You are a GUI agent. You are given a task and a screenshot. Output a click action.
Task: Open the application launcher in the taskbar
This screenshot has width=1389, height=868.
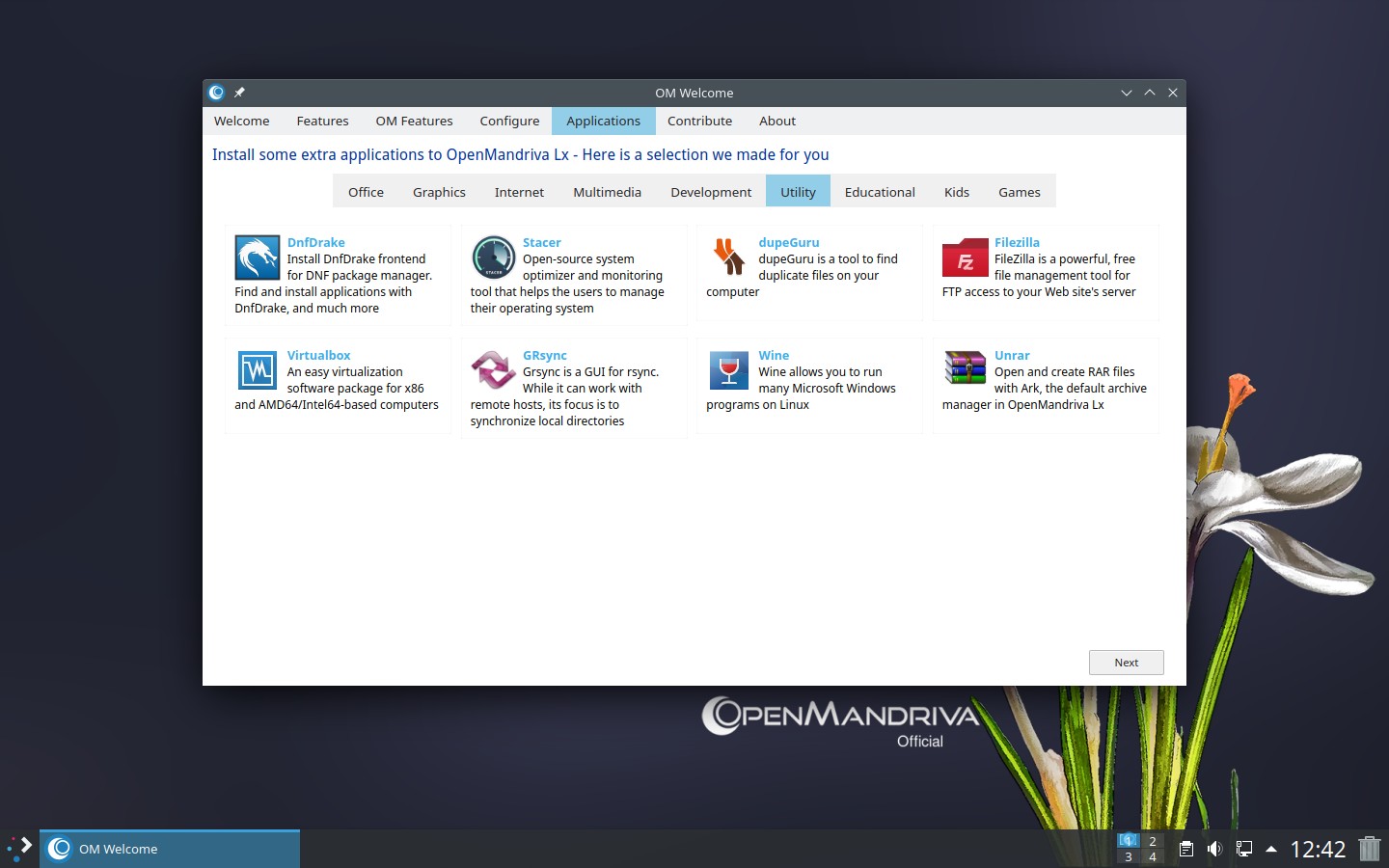coord(19,849)
